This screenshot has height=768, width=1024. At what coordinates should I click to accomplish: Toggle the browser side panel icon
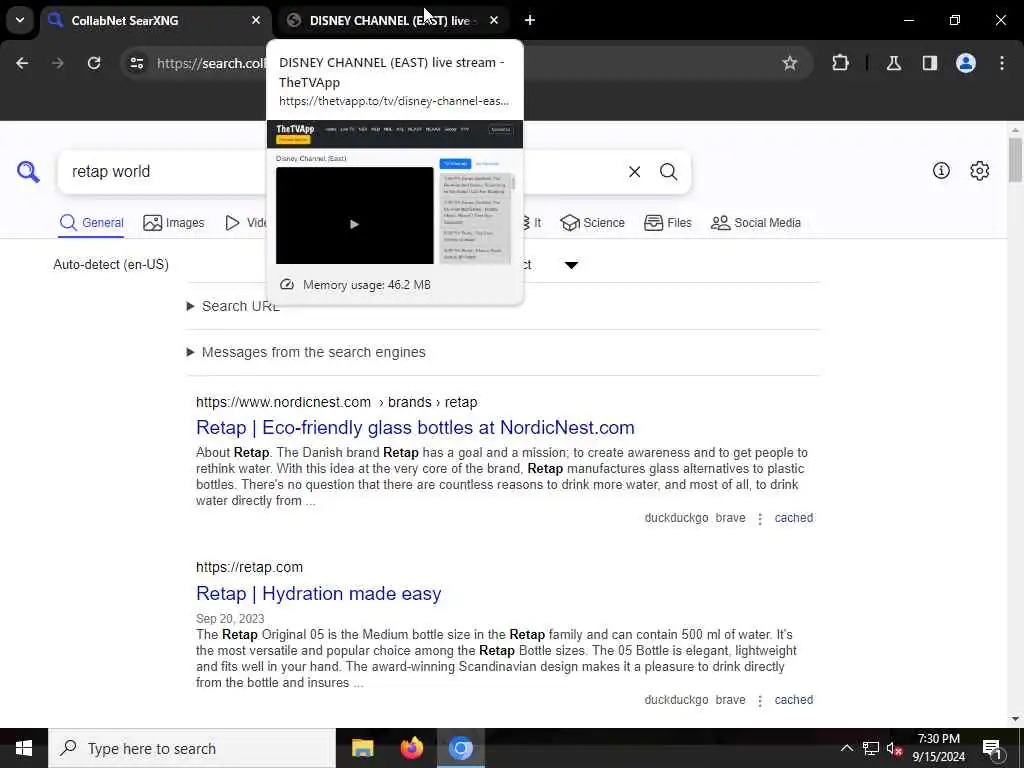point(929,63)
